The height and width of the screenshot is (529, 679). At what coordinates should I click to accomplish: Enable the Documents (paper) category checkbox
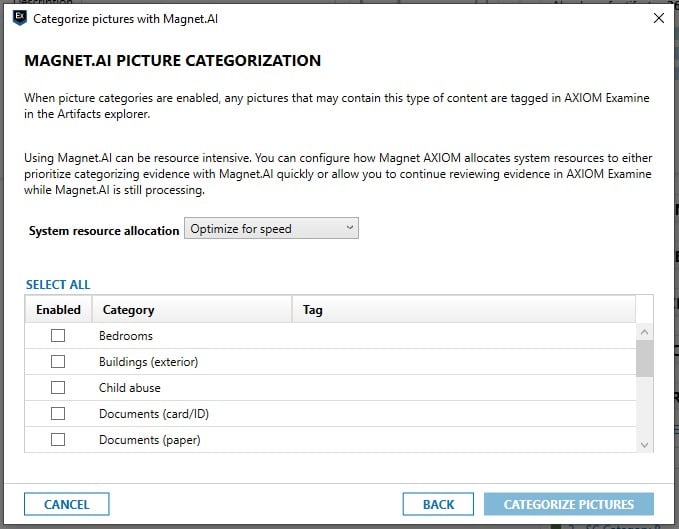(x=58, y=439)
